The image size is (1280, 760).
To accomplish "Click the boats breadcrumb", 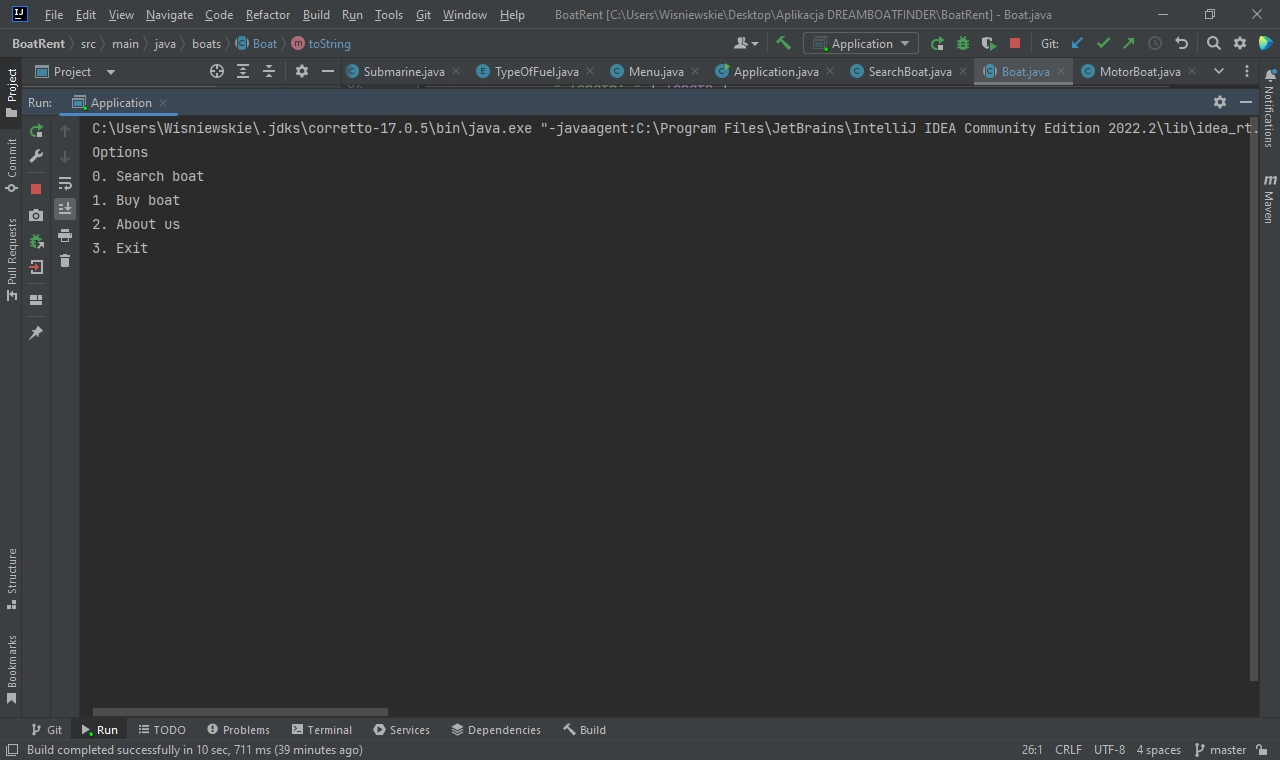I will pos(206,44).
